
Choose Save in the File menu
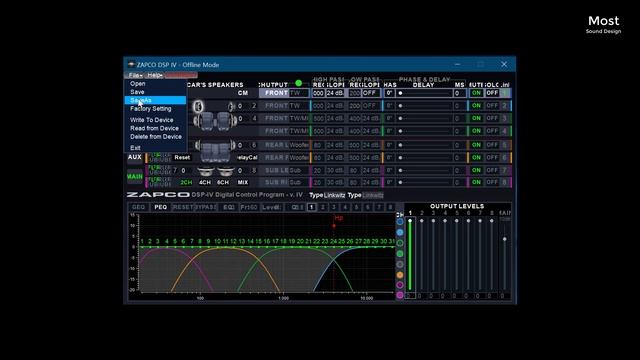click(137, 92)
